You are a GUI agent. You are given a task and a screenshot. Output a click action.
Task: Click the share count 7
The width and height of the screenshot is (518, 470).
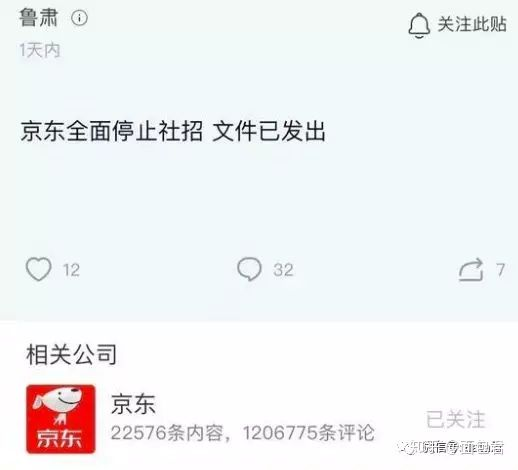tap(500, 270)
